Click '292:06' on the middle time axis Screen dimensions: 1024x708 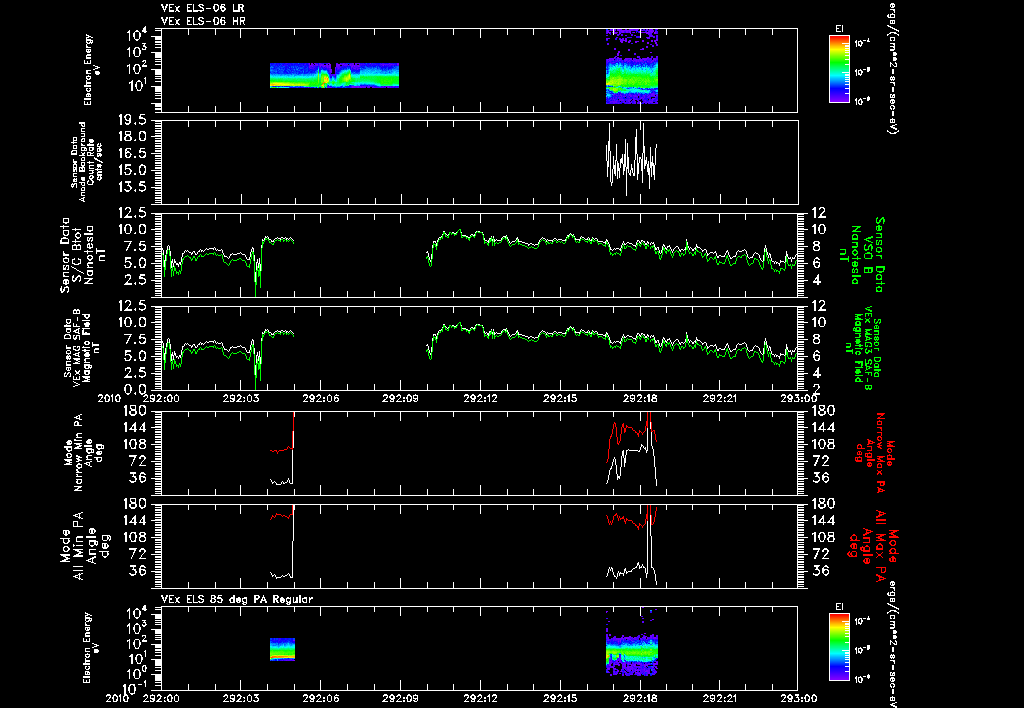tap(321, 398)
